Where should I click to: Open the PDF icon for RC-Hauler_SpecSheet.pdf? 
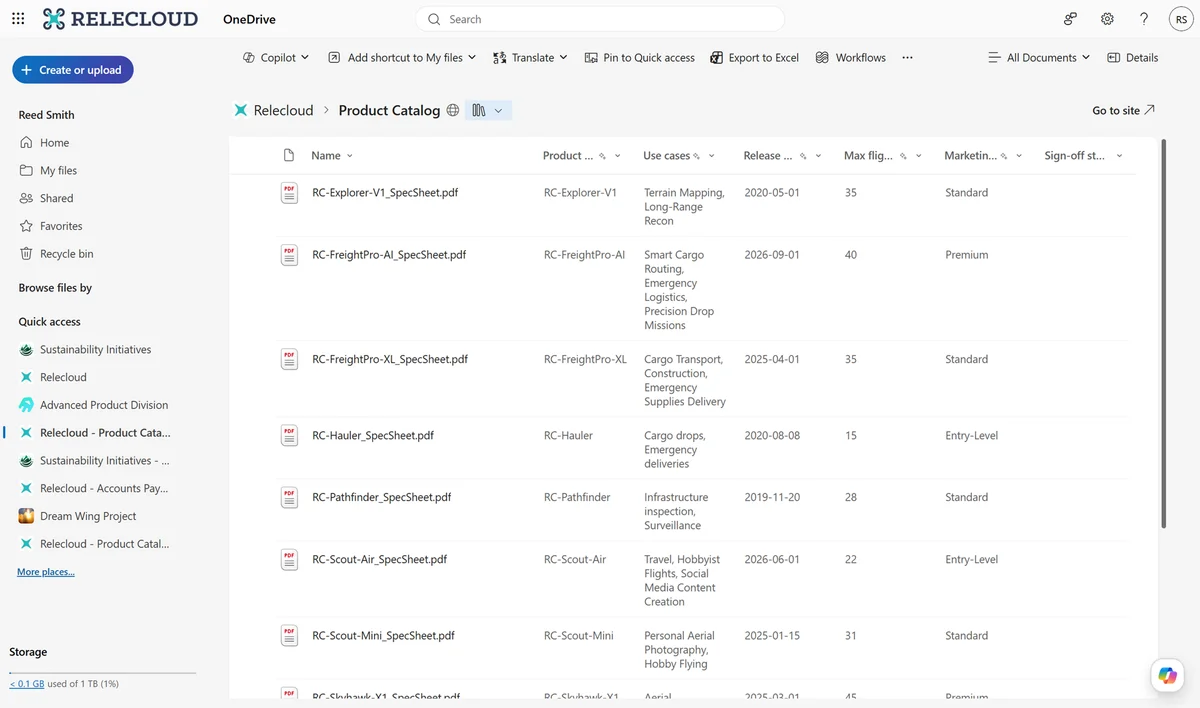[289, 435]
